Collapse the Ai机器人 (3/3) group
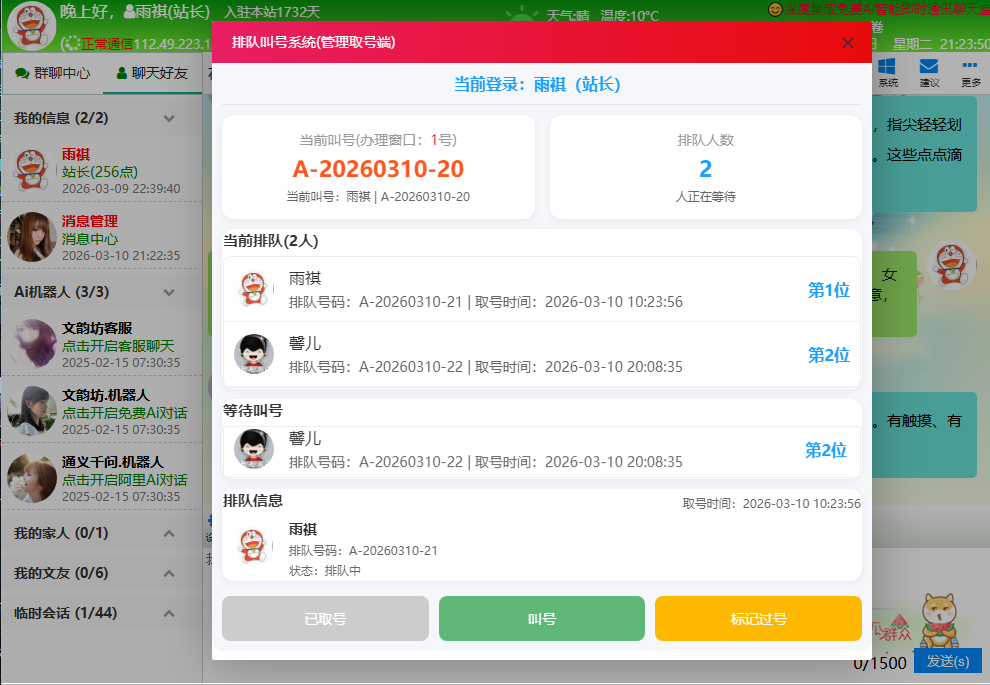 pos(169,292)
